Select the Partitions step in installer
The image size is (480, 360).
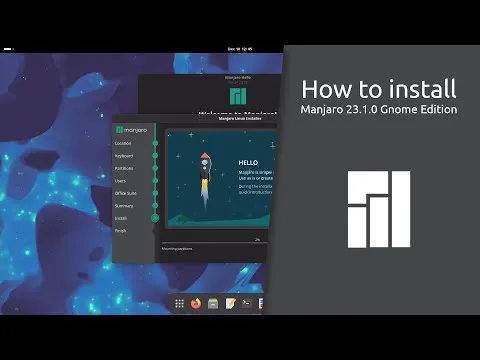point(124,168)
